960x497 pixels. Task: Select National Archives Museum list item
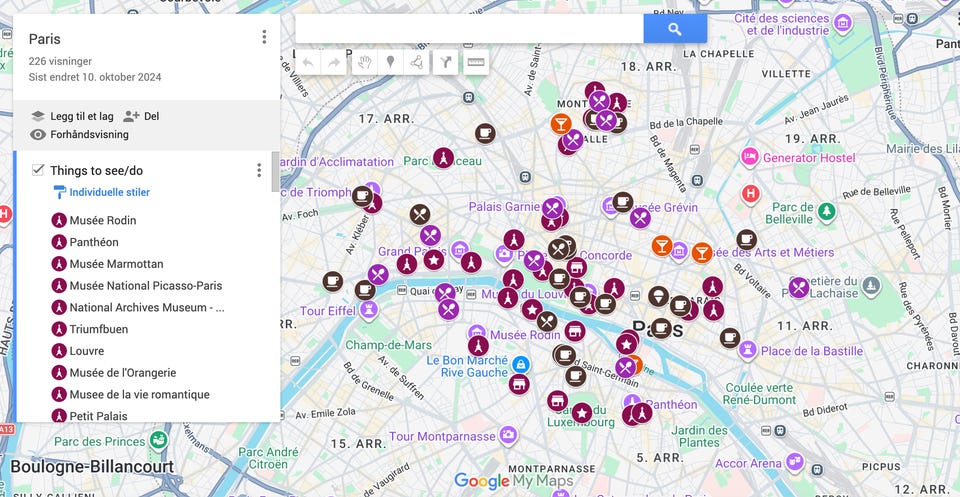click(x=147, y=307)
